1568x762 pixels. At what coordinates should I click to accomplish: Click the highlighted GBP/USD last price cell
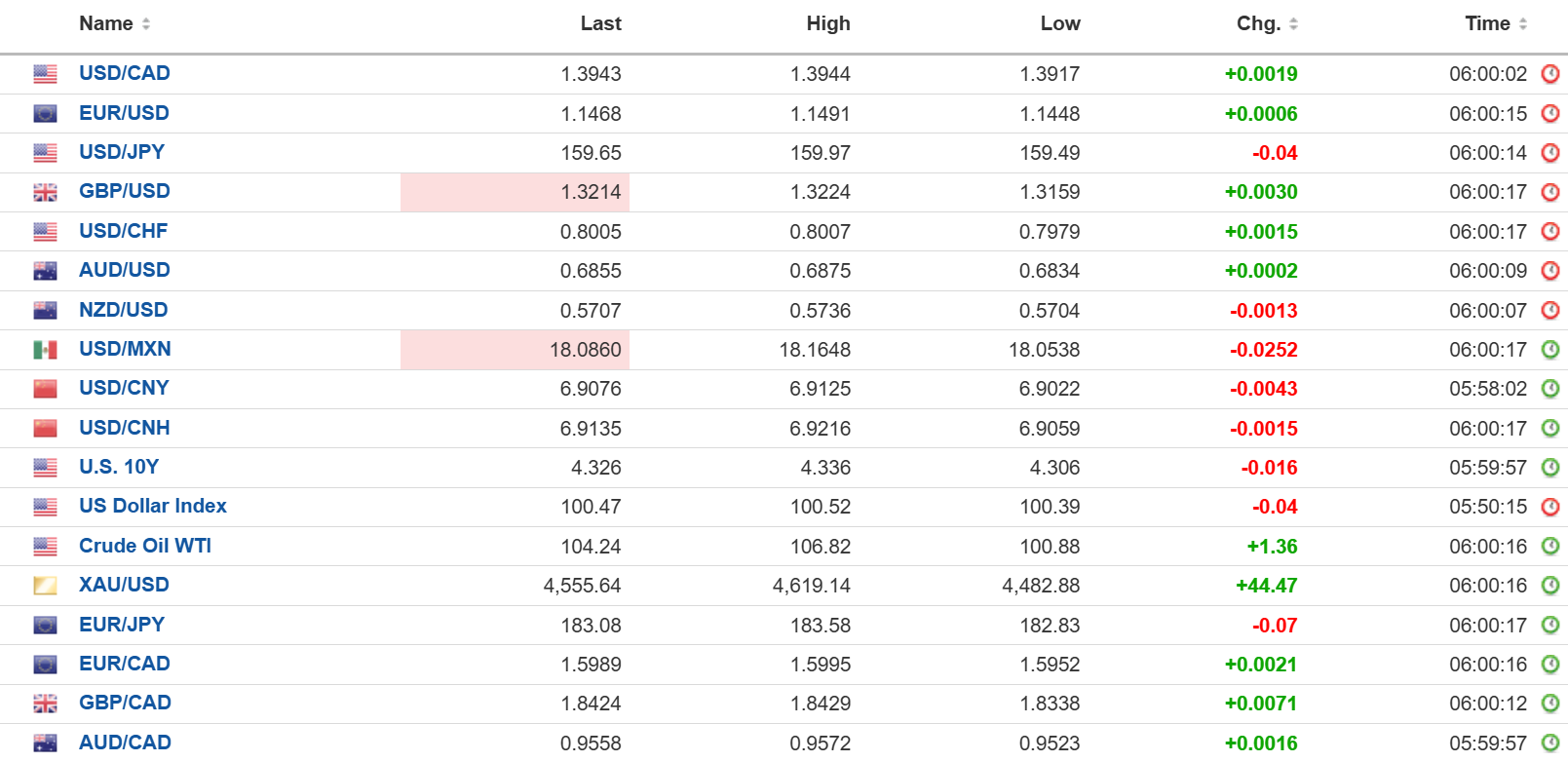(x=515, y=192)
